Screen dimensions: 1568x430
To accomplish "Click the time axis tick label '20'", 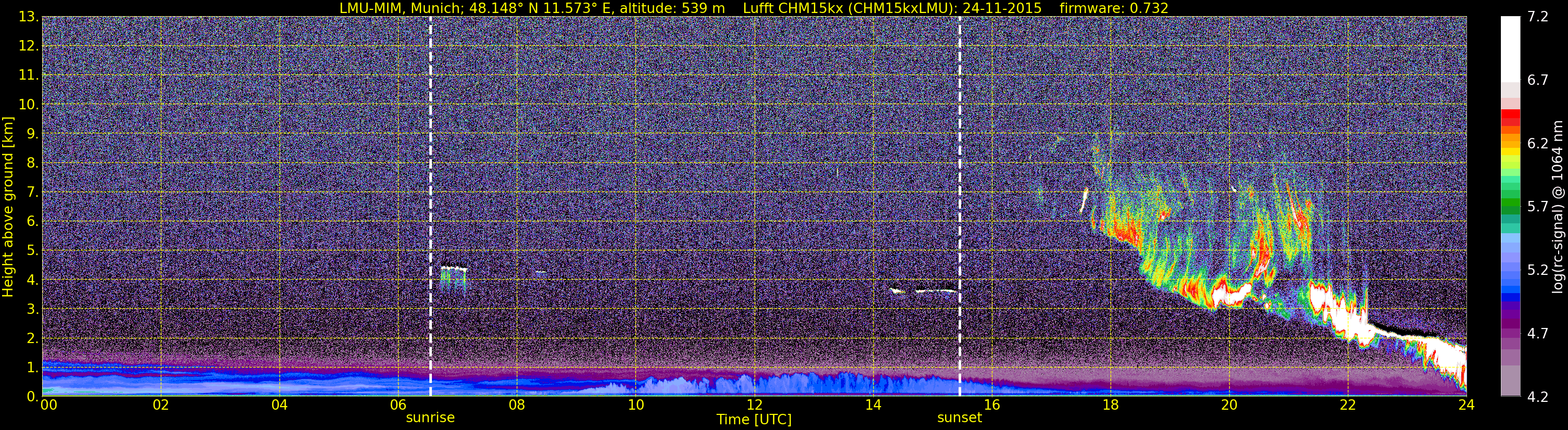I will click(x=1229, y=405).
